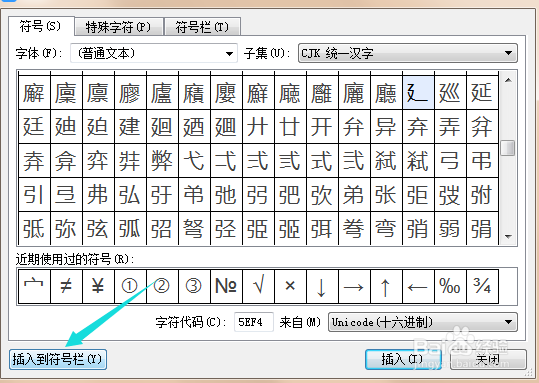This screenshot has width=539, height=383.
Task: Switch to the 特殊字符(P) tab
Action: (119, 27)
